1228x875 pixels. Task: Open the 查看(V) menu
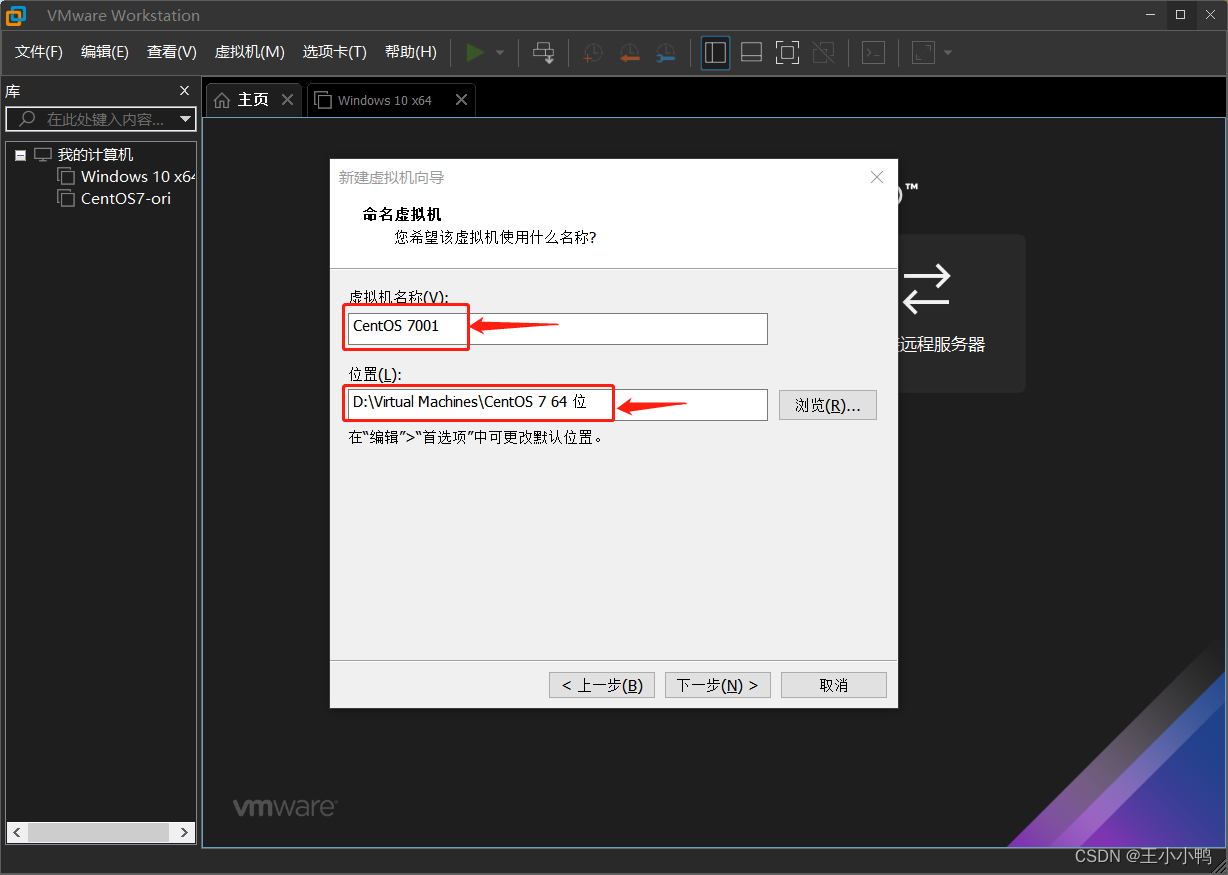172,52
